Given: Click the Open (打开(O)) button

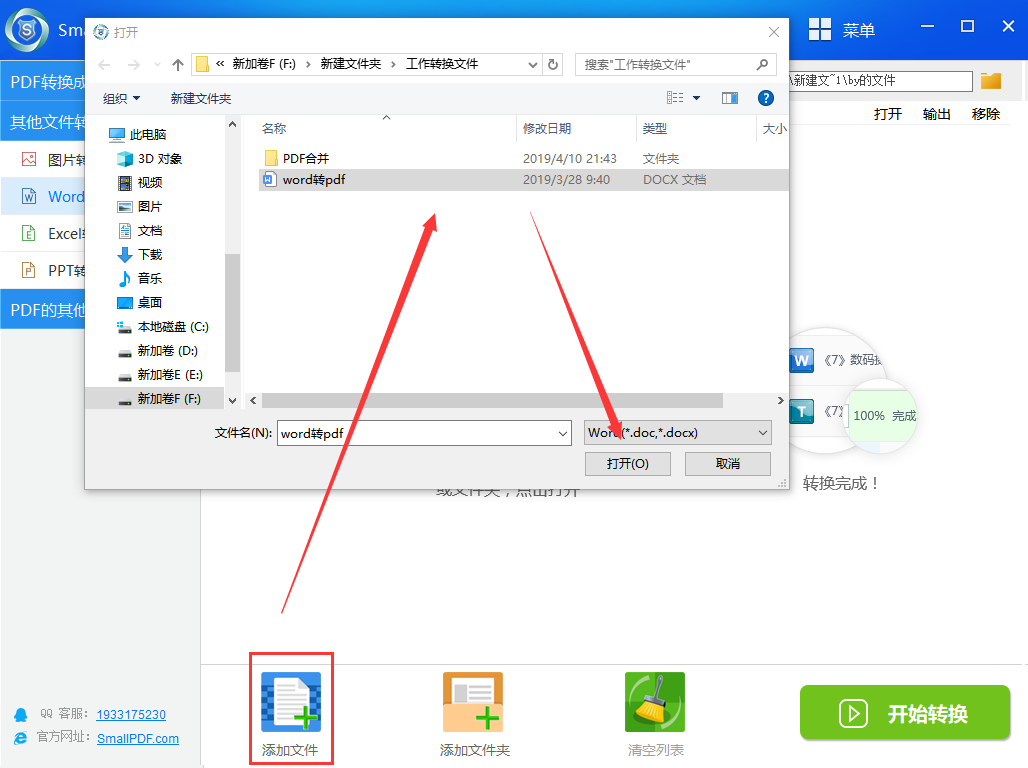Looking at the screenshot, I should (627, 464).
